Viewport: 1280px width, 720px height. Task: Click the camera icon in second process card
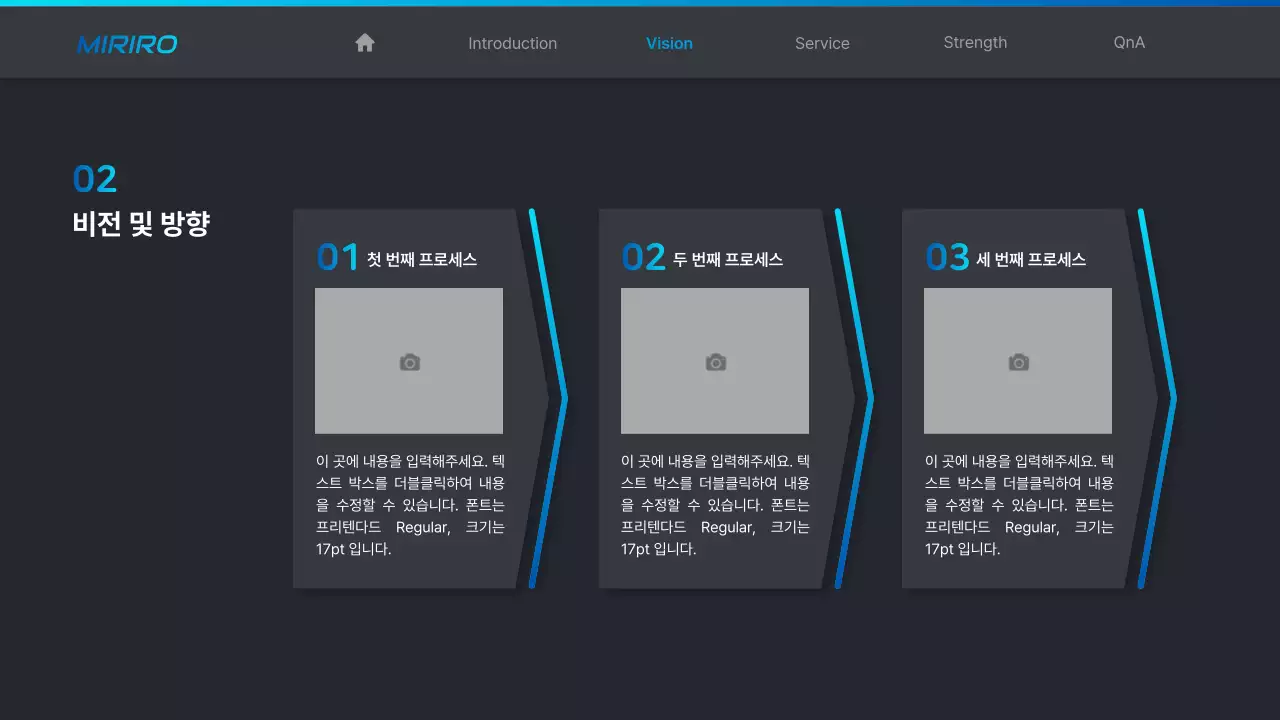[715, 362]
